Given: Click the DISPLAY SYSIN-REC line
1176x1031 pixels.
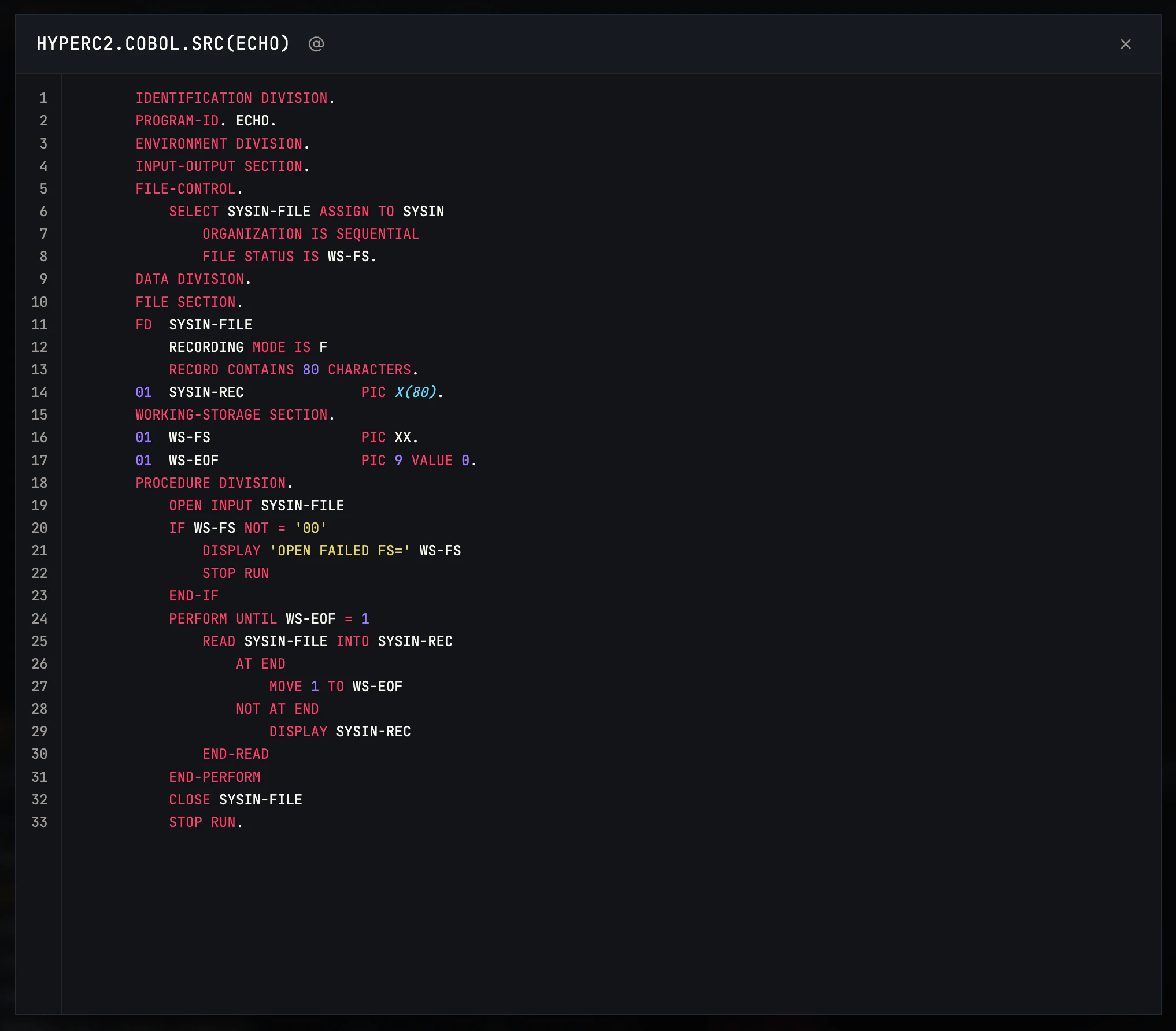Looking at the screenshot, I should 340,732.
